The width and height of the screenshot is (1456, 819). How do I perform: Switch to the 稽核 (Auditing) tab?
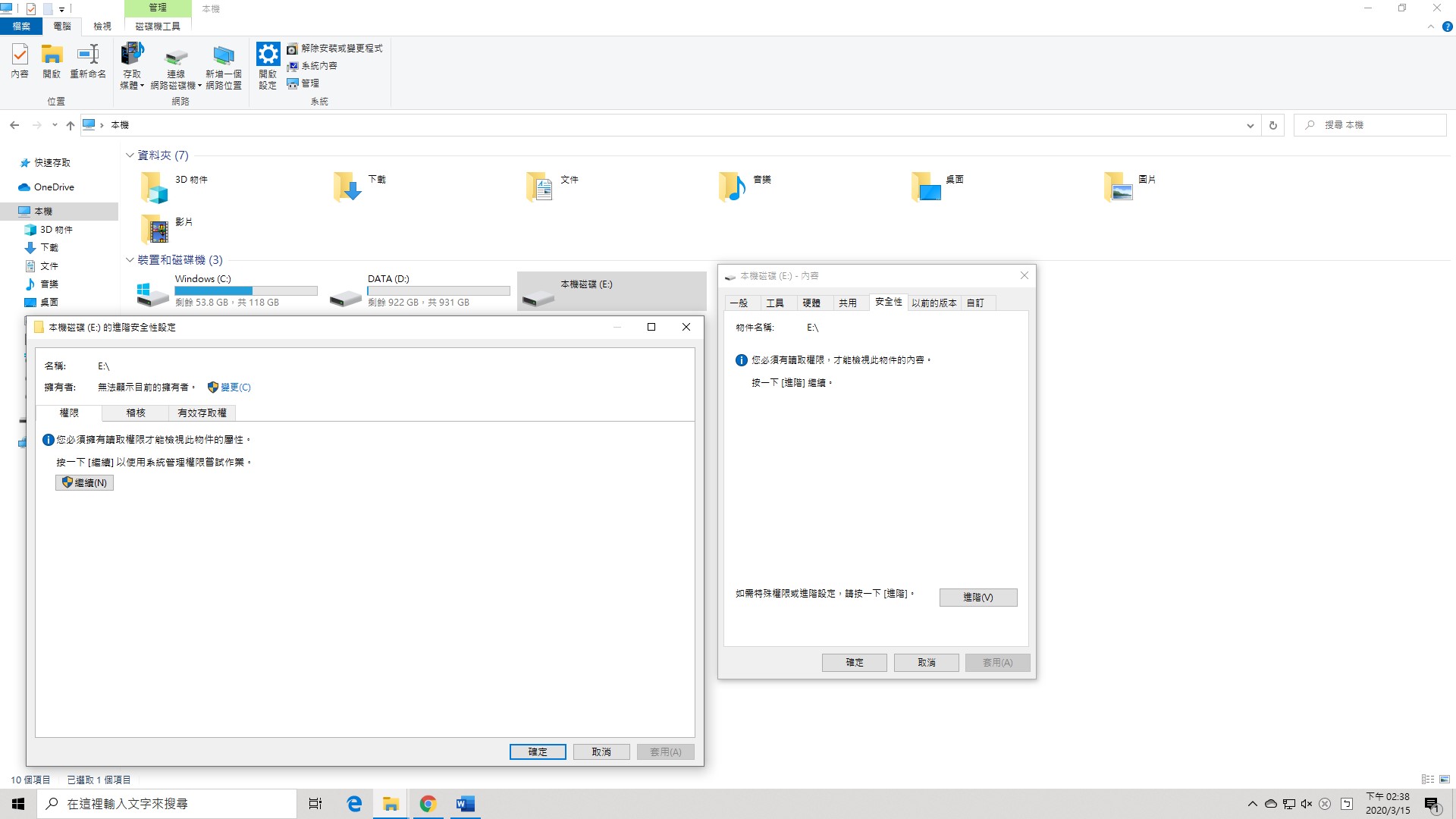click(136, 413)
